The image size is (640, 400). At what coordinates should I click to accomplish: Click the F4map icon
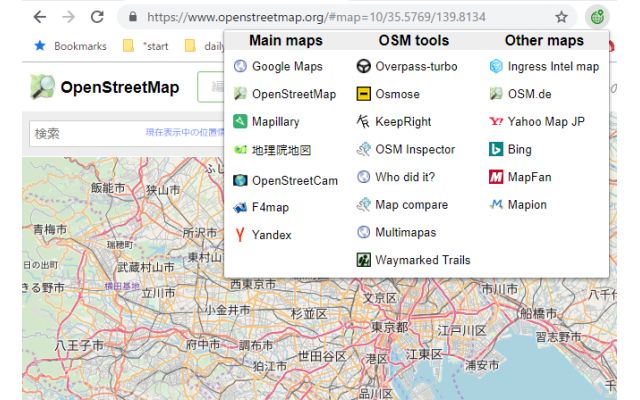coord(240,208)
